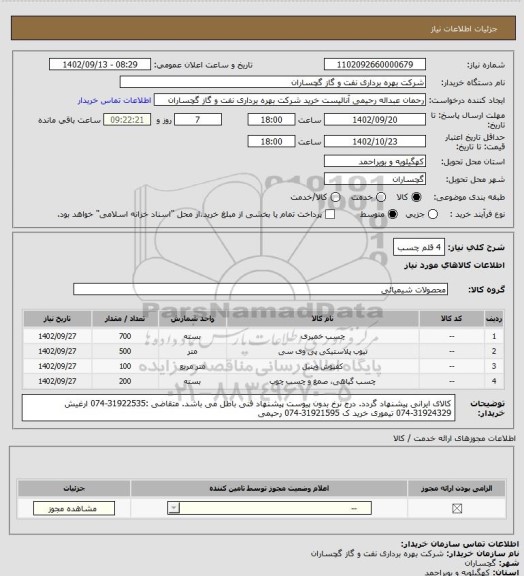524x576 pixels.
Task: Click the countdown timer 09:22:21
Action: [x=127, y=120]
